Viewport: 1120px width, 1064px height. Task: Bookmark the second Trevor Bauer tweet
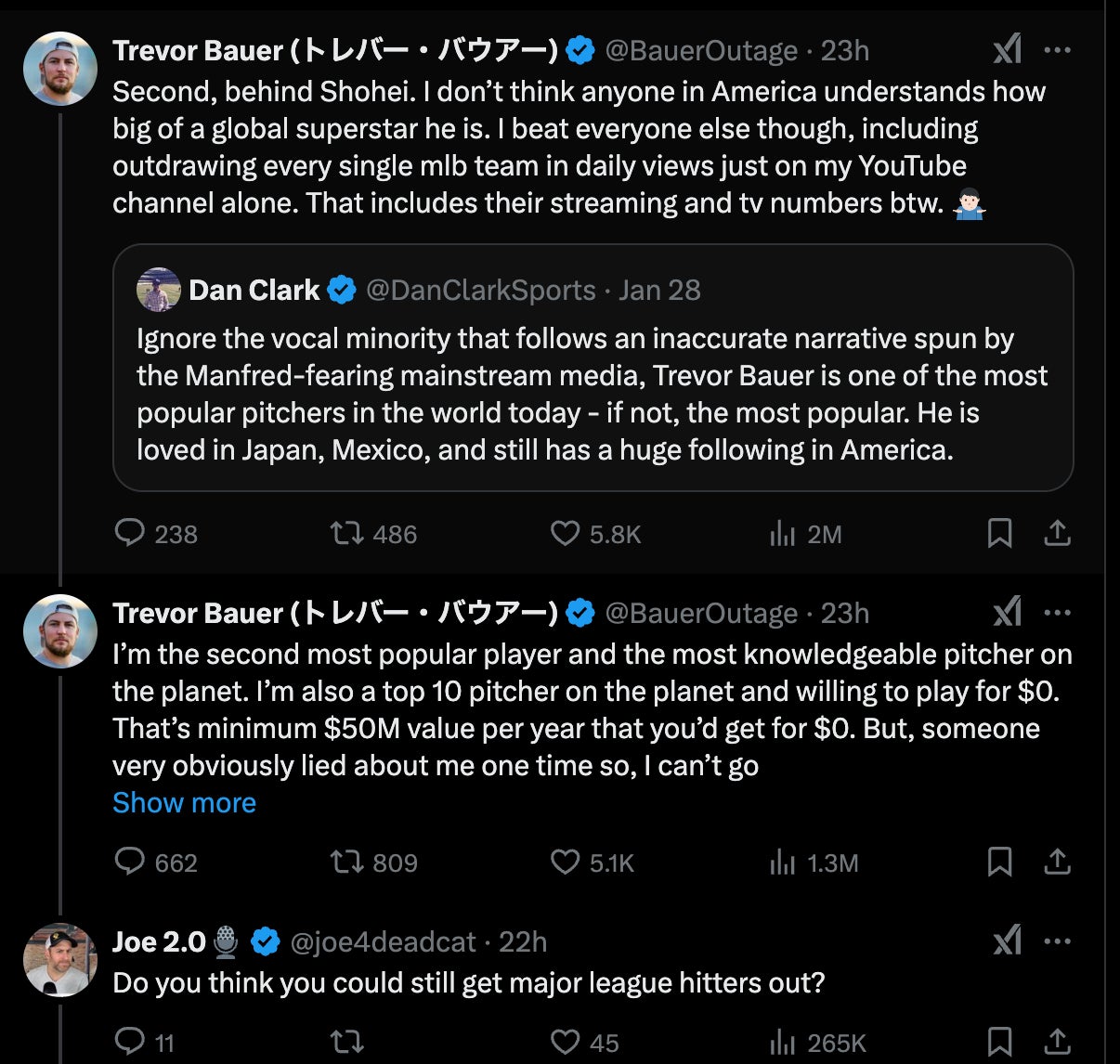click(x=999, y=863)
